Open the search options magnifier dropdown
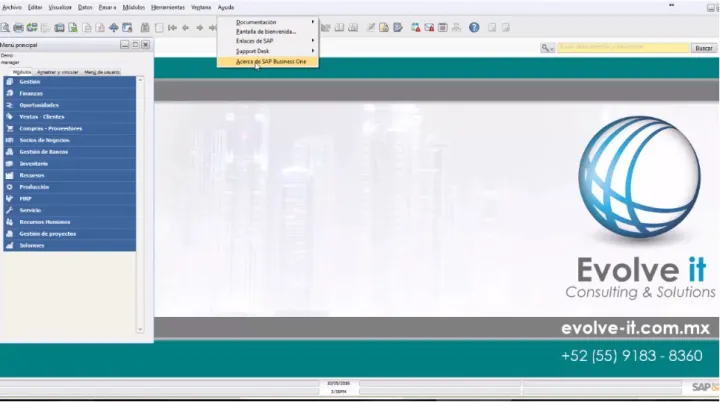This screenshot has height=402, width=720. pos(547,47)
